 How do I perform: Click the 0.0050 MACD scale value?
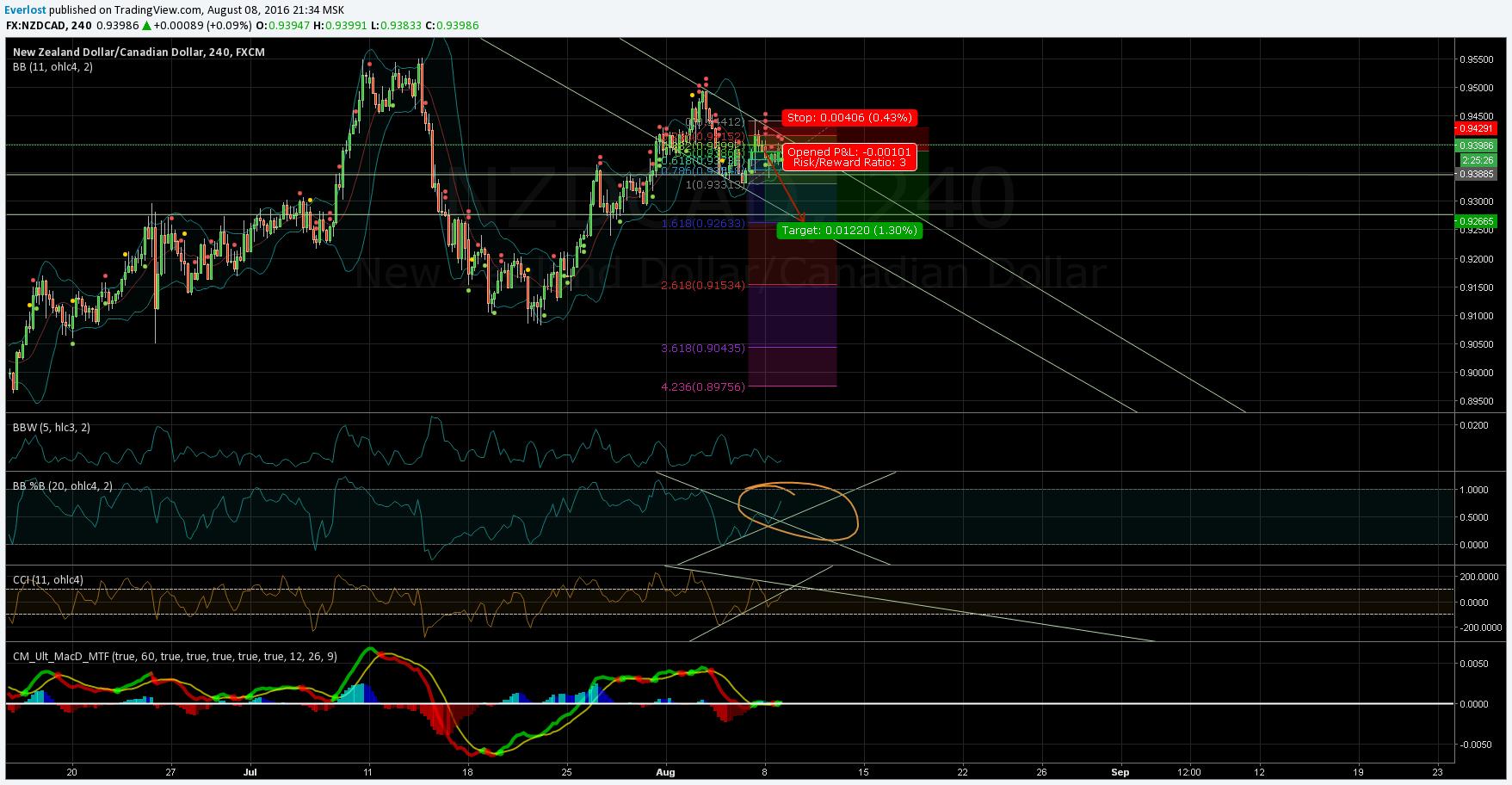tap(1474, 664)
